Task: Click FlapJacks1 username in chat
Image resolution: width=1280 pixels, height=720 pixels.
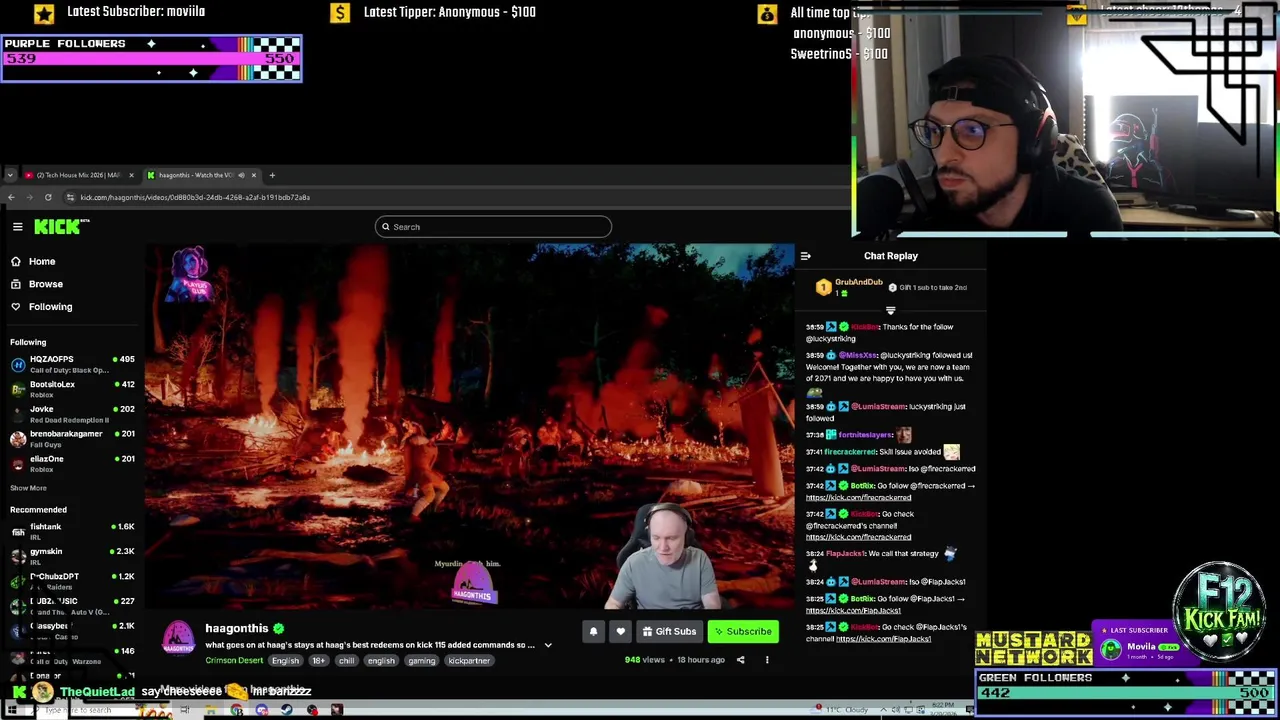Action: coord(845,554)
